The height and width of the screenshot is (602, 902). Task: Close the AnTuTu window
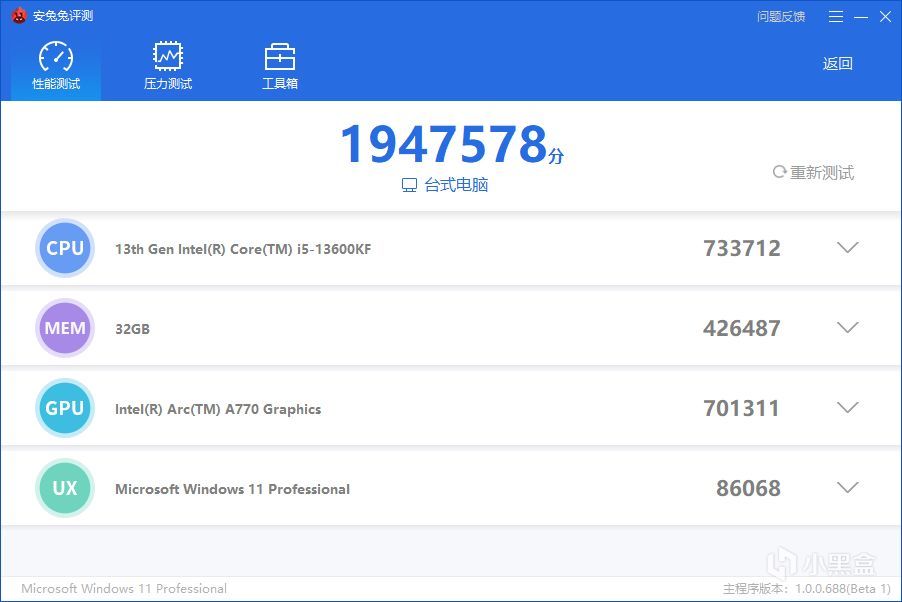click(885, 17)
